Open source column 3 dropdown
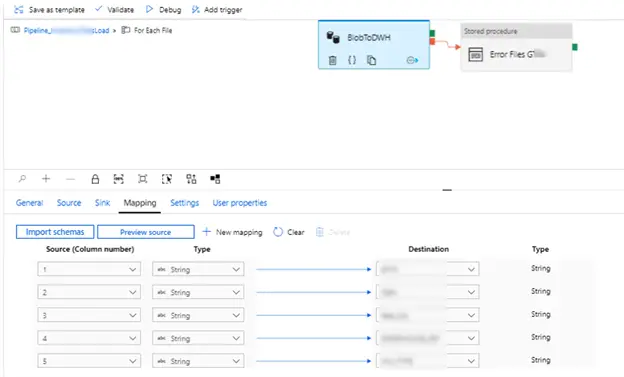 (89, 315)
